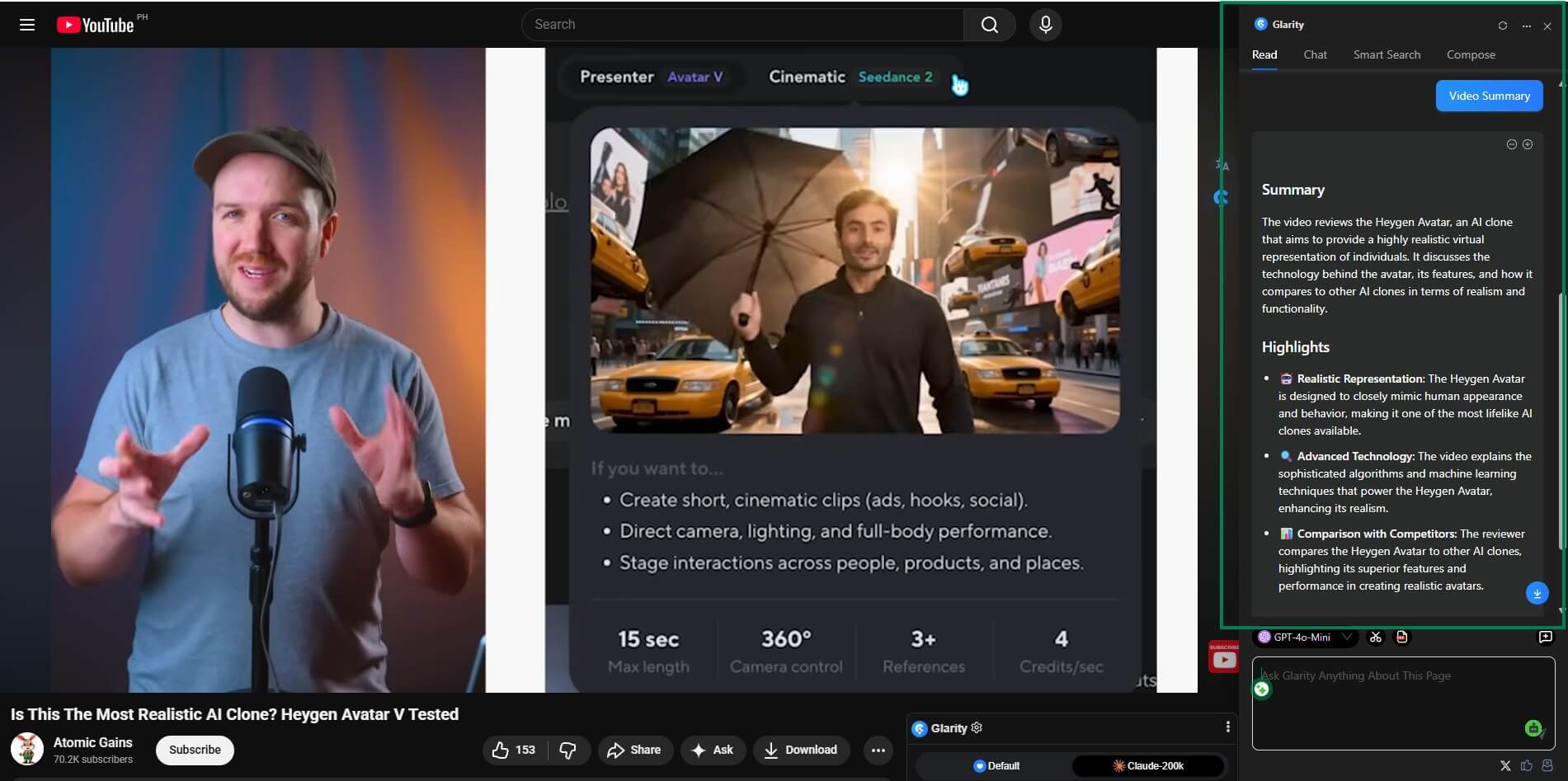Screen dimensions: 1568x781
Task: Click the Share button under the video
Action: [634, 750]
